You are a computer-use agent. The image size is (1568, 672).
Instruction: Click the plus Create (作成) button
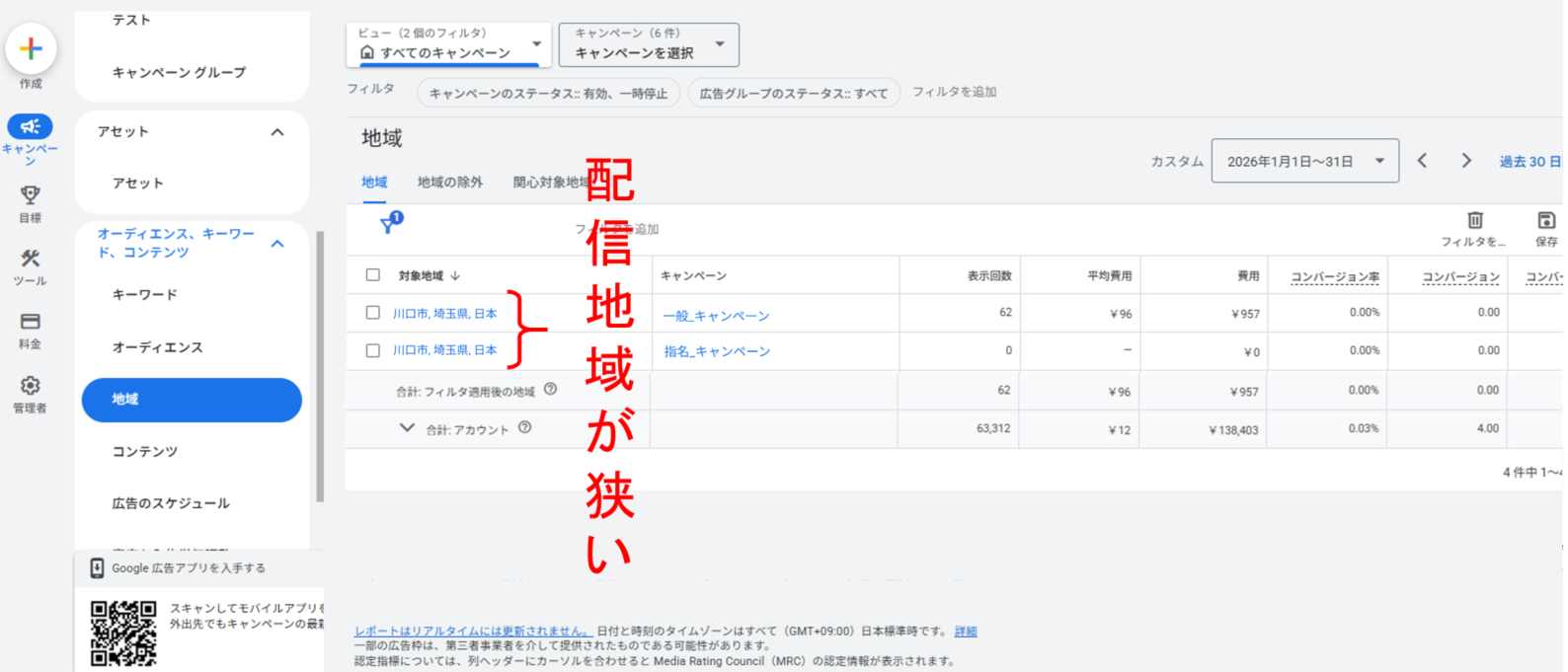[31, 48]
